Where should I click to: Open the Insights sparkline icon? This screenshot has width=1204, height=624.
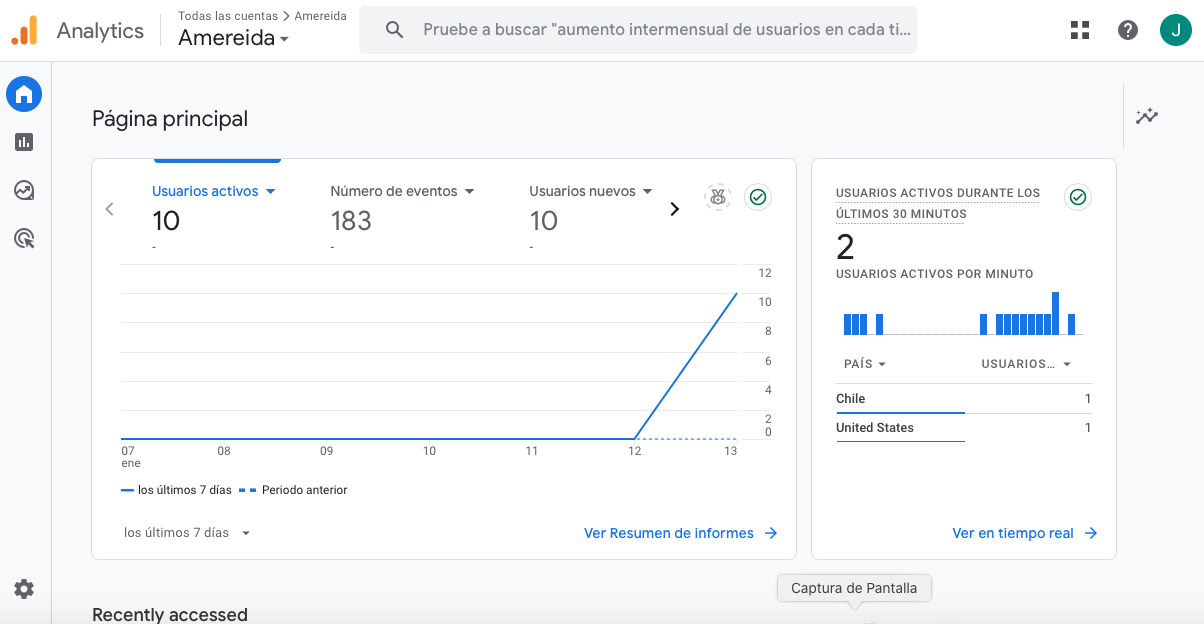pos(1146,116)
